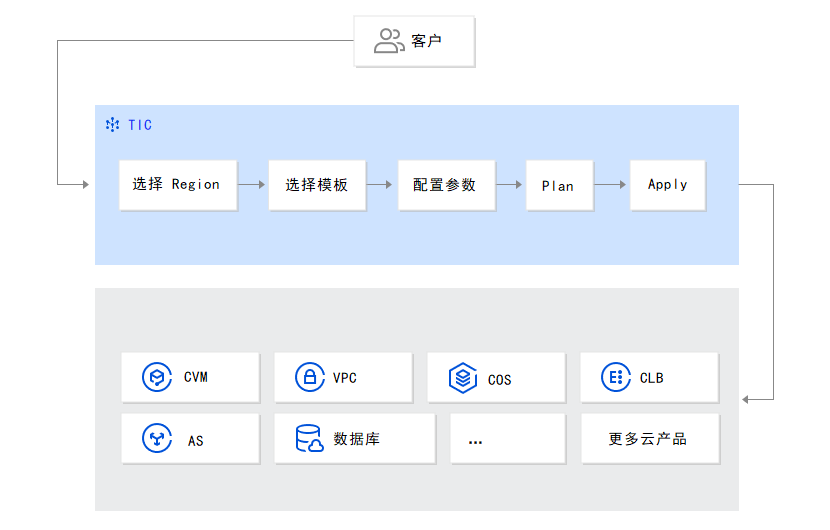Click the 数据库 label text

(x=357, y=439)
